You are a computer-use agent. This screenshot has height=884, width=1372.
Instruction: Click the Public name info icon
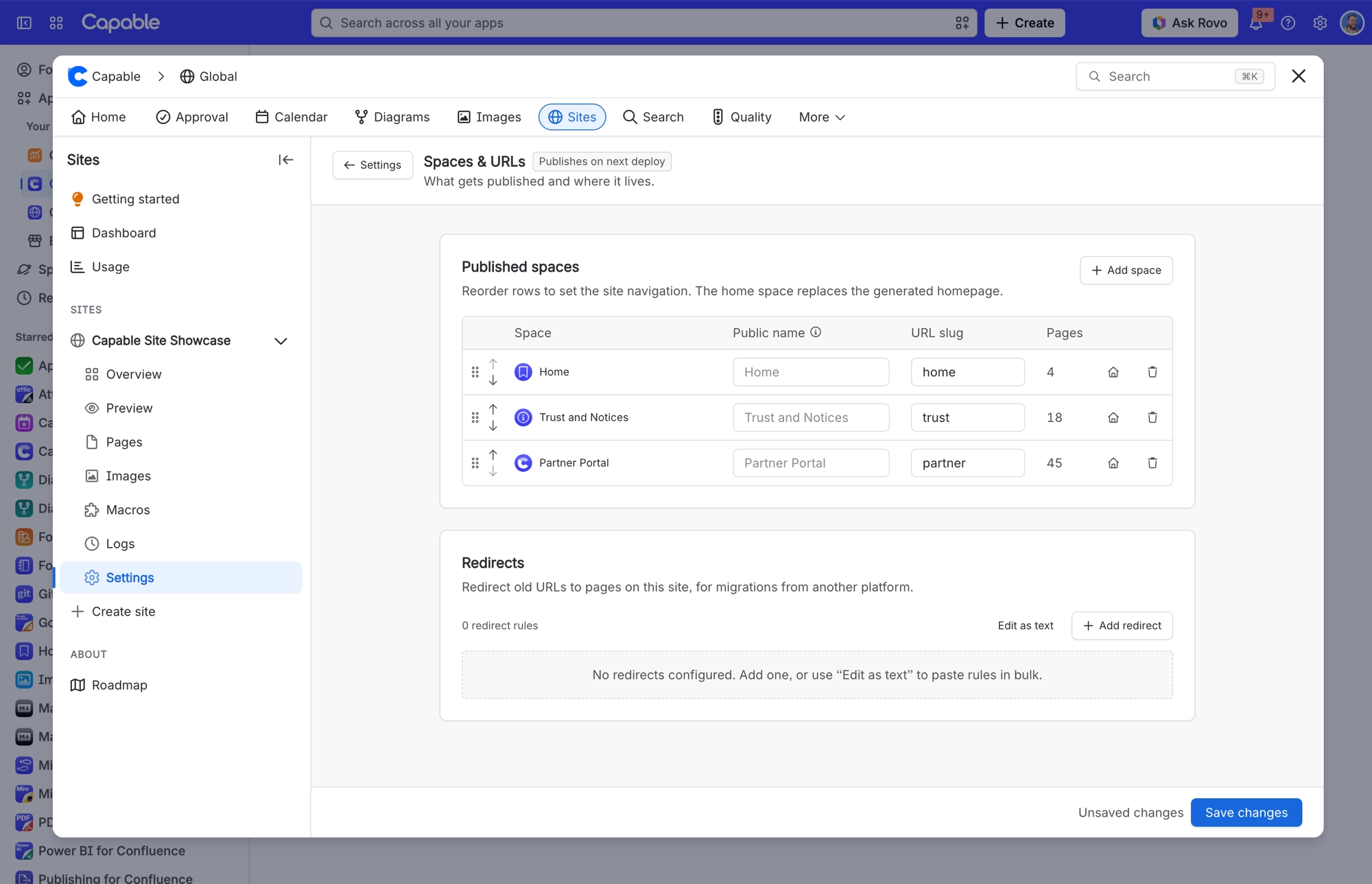pyautogui.click(x=816, y=332)
